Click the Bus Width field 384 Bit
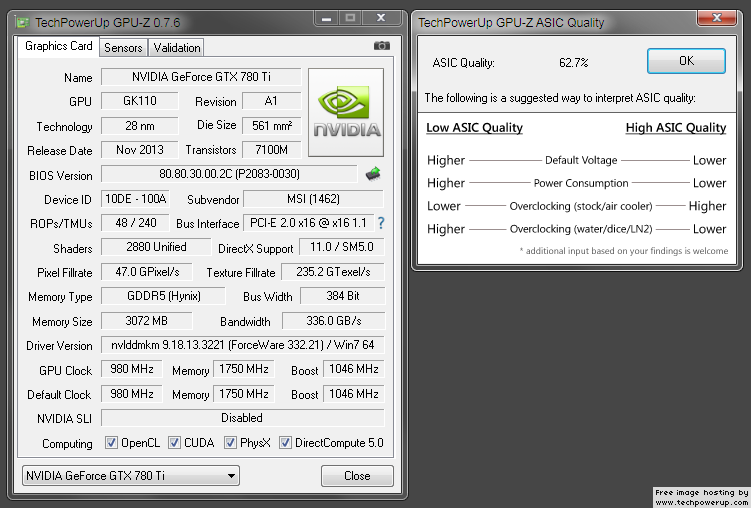751x508 pixels. [342, 296]
